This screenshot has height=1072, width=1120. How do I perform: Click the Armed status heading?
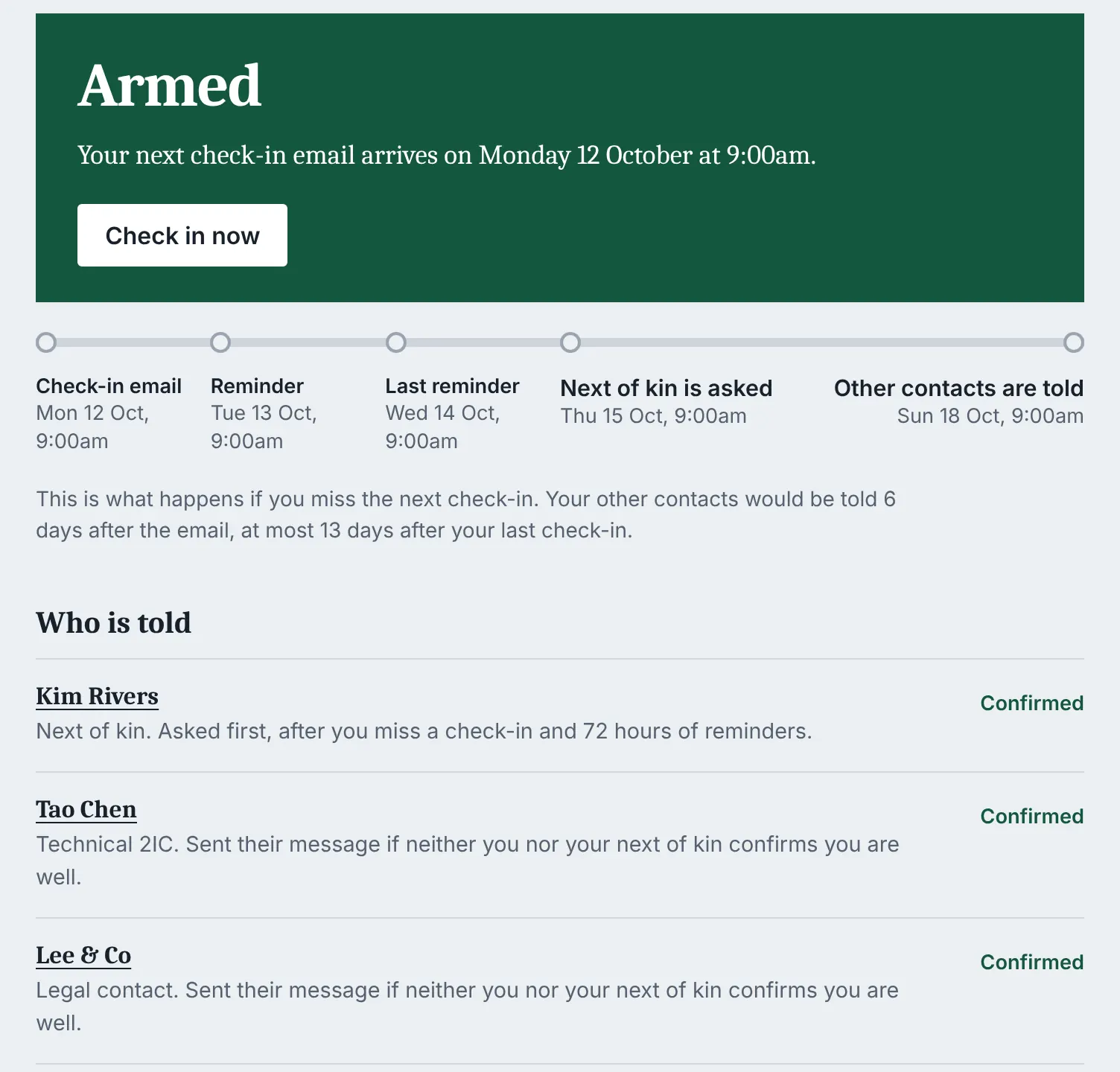pos(170,86)
